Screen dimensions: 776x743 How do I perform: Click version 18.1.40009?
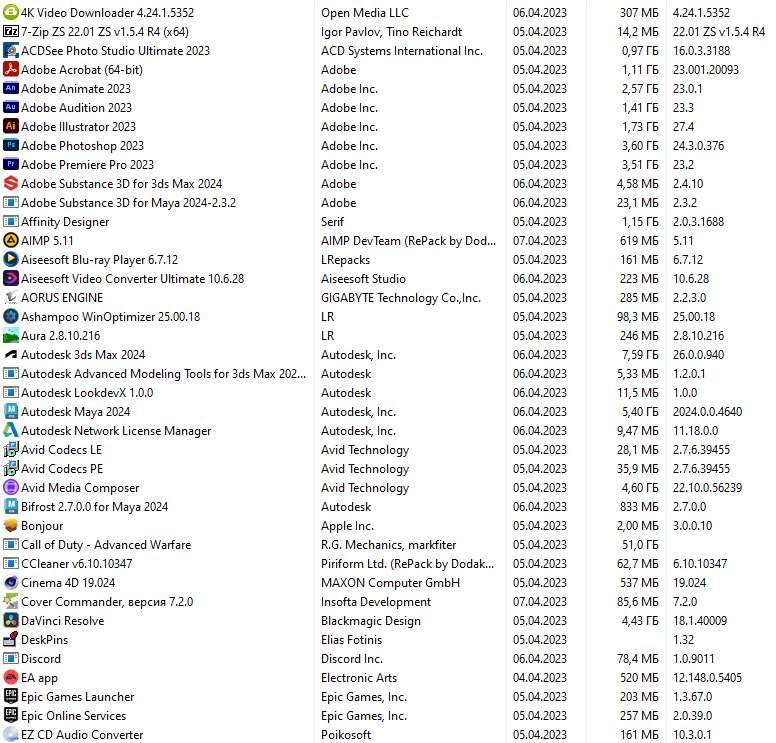700,621
